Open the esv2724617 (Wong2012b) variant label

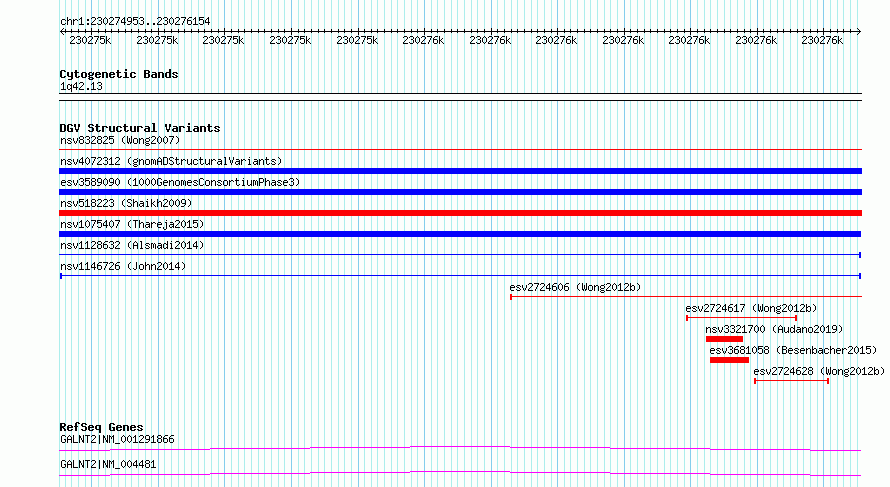tap(751, 308)
